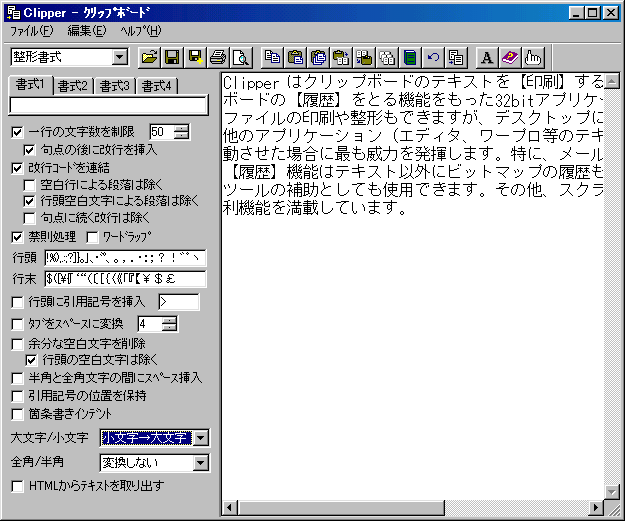625x521 pixels.
Task: Click the green book icon
Action: click(x=410, y=58)
